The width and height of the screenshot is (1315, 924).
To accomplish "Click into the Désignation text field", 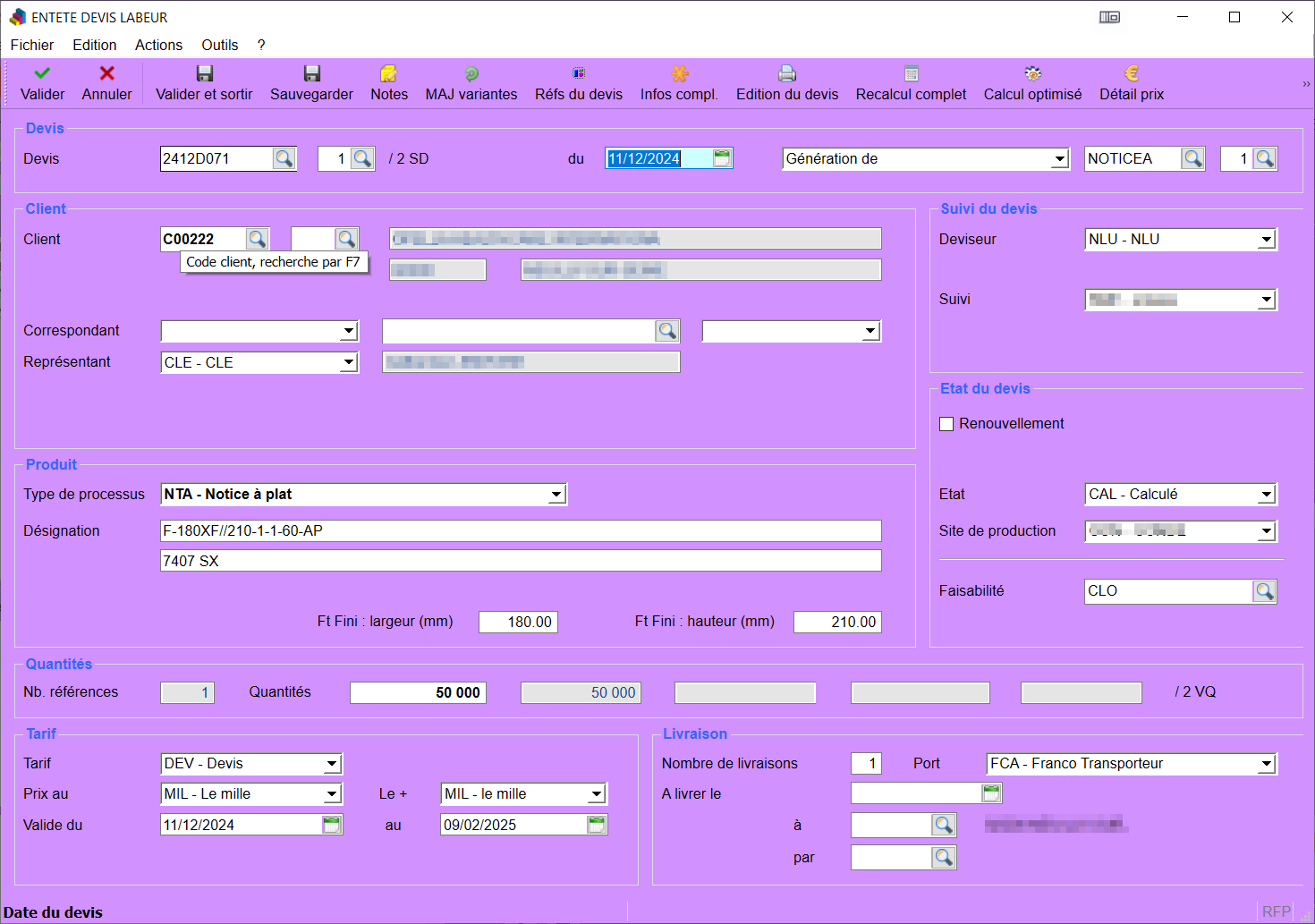I will 519,531.
